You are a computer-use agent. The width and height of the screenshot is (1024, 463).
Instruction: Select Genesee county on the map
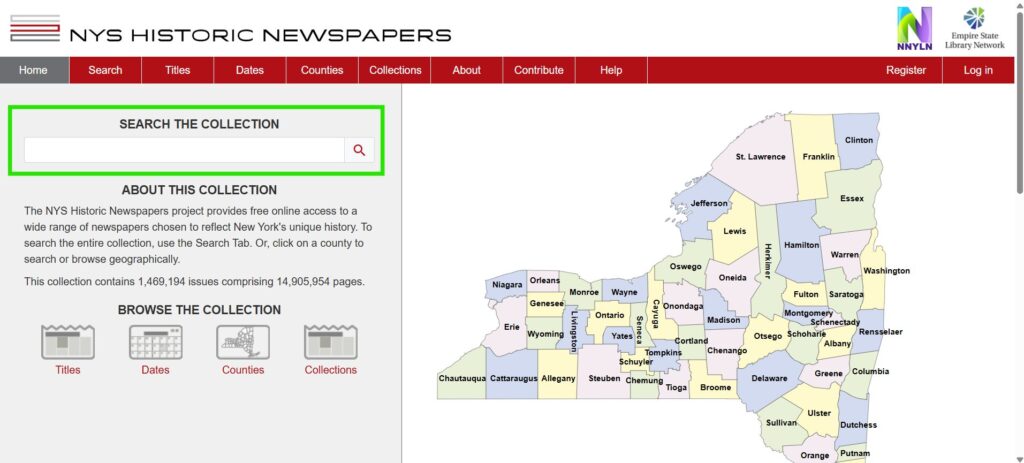click(546, 304)
